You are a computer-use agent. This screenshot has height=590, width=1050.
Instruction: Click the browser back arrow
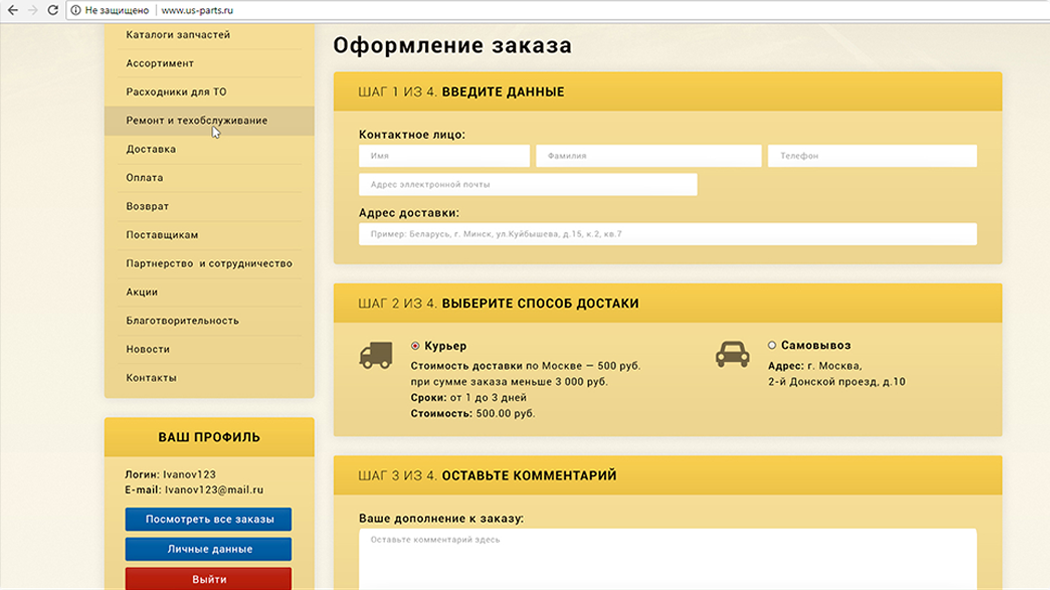point(13,10)
